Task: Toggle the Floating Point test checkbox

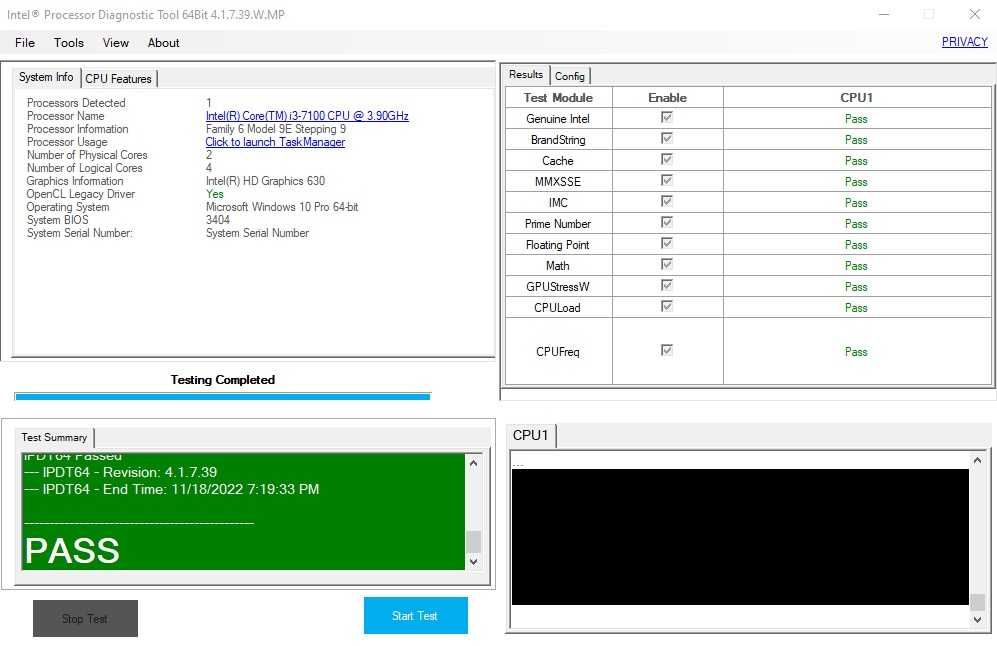Action: (666, 244)
